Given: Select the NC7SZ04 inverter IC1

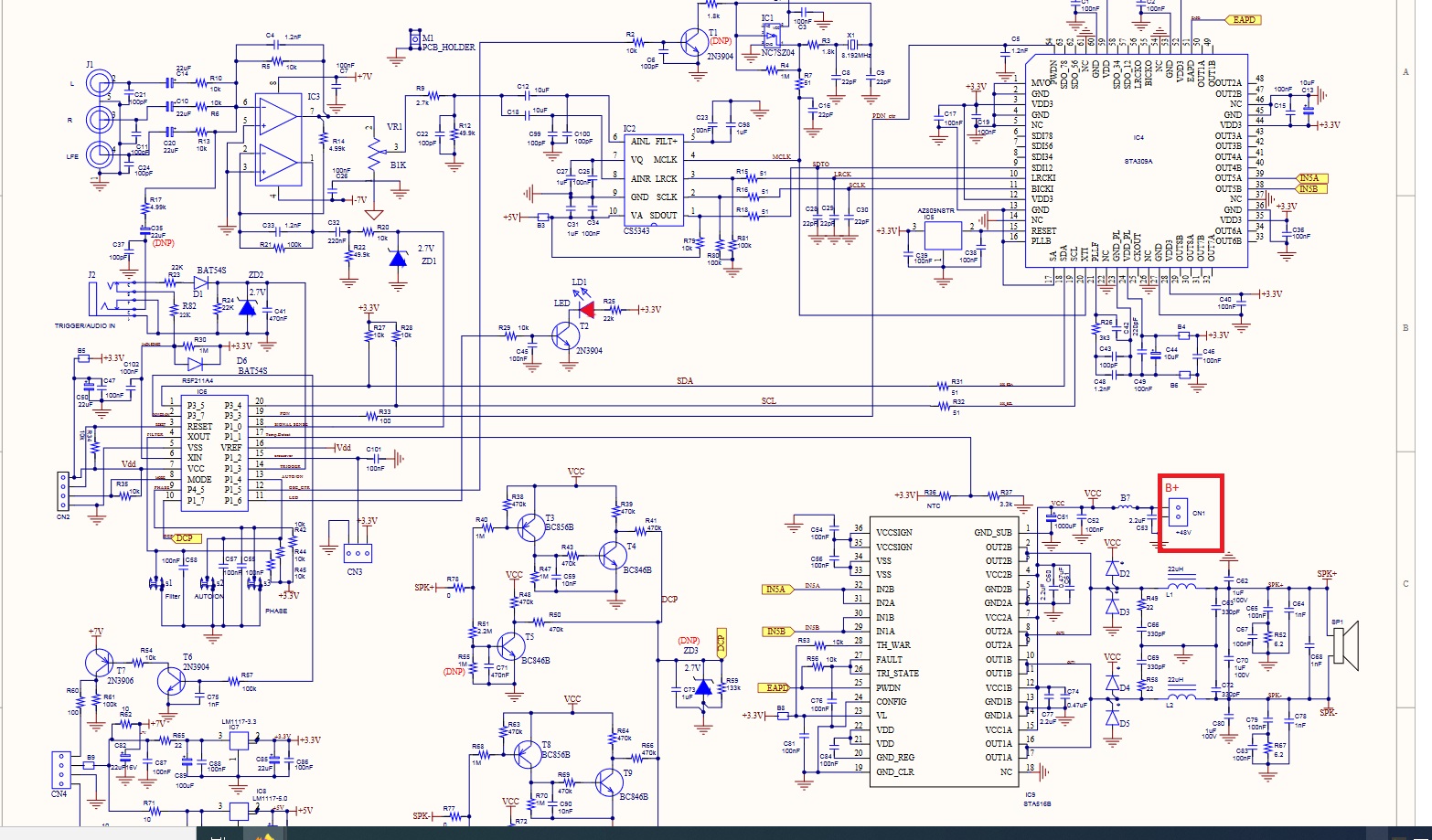Looking at the screenshot, I should [774, 36].
